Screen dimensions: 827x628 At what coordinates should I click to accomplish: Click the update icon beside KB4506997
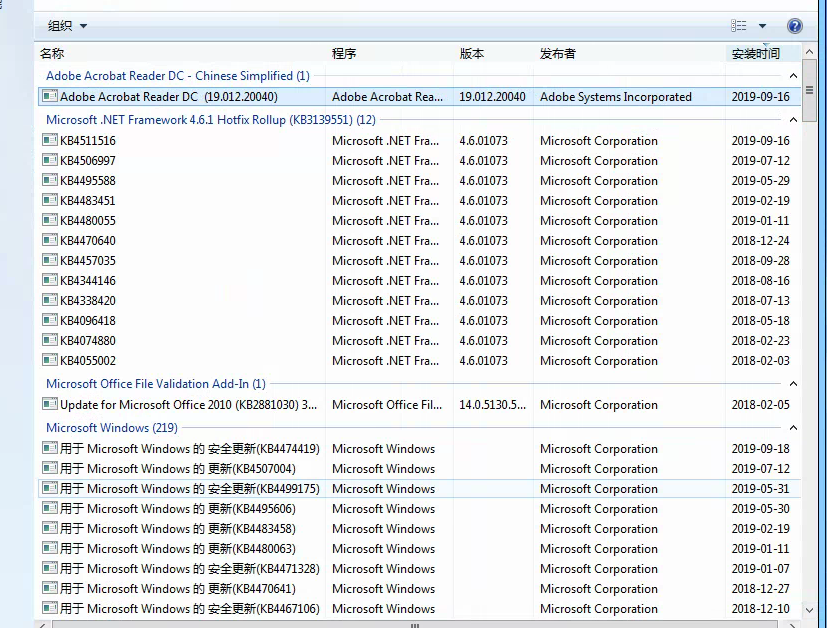(x=50, y=160)
